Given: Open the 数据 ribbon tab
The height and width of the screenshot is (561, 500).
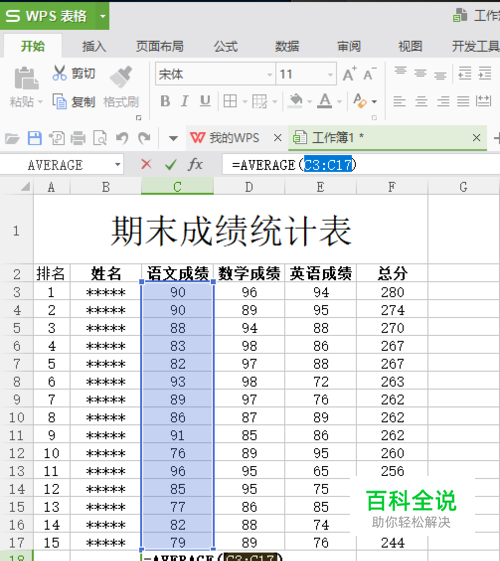Looking at the screenshot, I should pos(287,47).
